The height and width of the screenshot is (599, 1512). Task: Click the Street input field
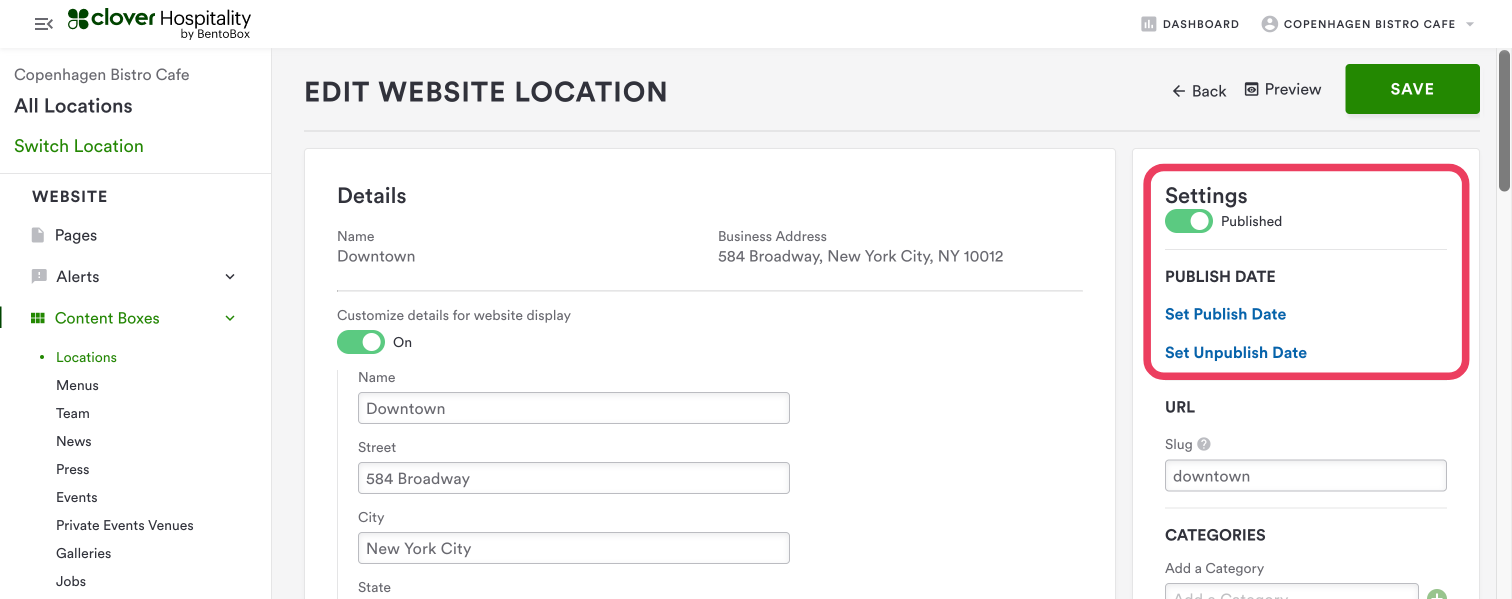click(573, 478)
